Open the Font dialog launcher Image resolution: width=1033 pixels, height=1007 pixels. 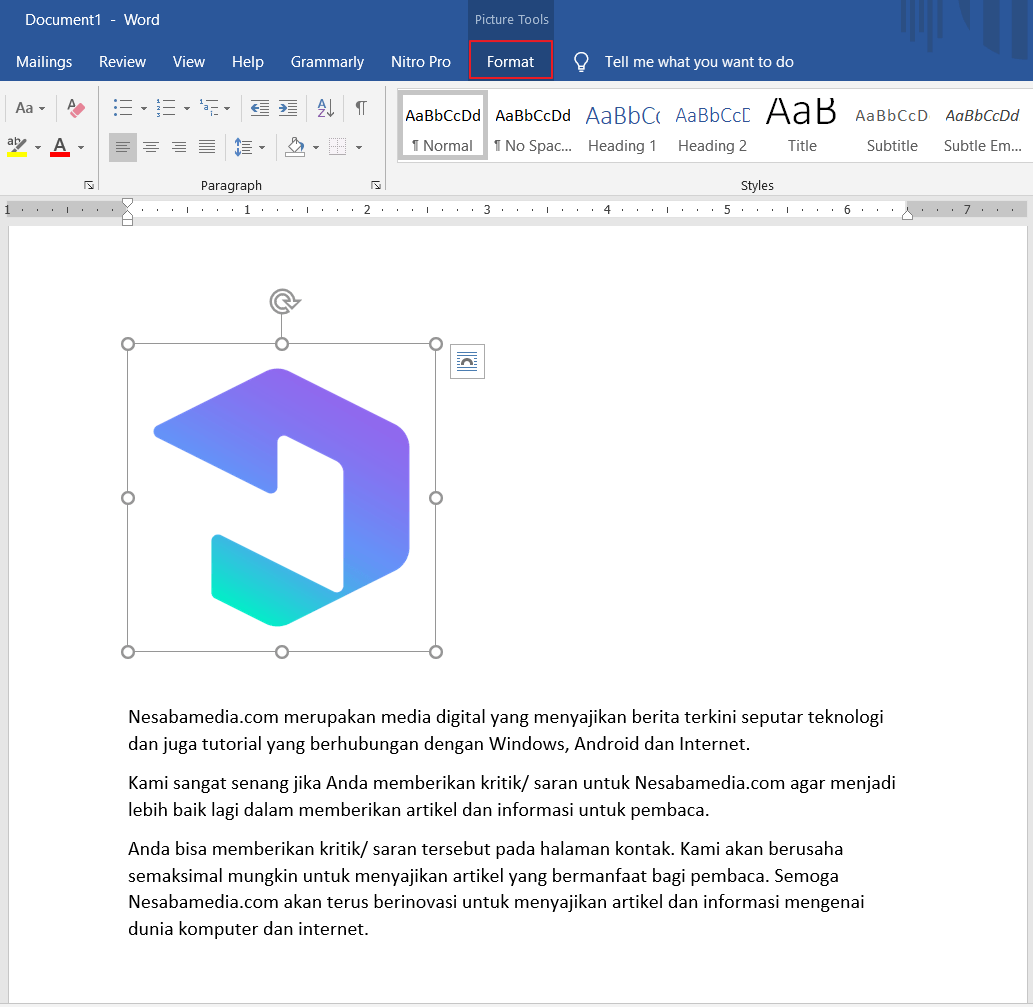click(89, 186)
